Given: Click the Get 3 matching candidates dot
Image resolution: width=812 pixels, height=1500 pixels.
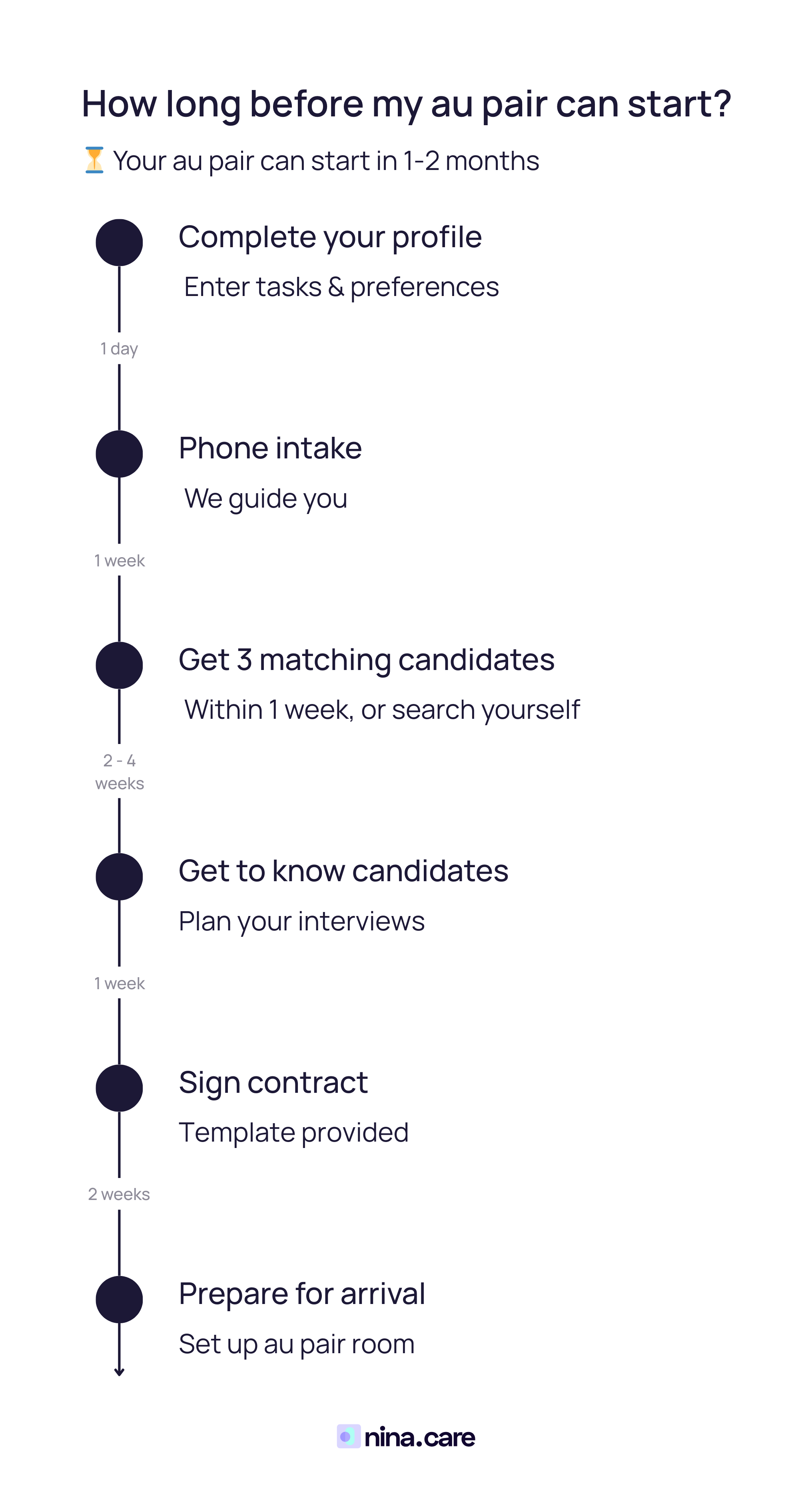Looking at the screenshot, I should point(119,665).
